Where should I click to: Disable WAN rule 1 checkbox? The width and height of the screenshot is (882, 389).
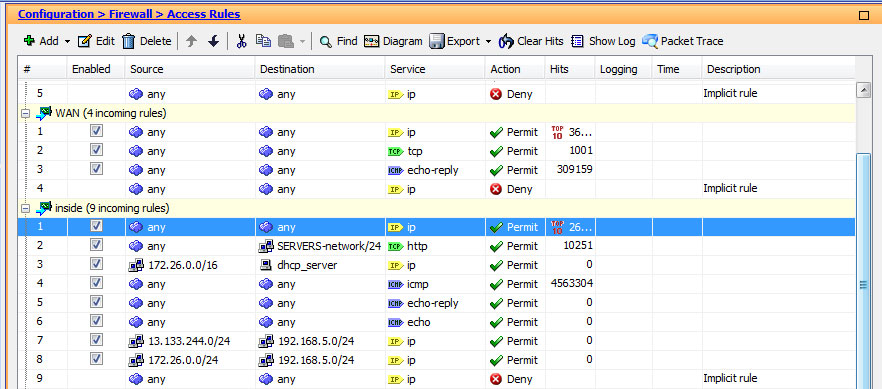point(96,131)
